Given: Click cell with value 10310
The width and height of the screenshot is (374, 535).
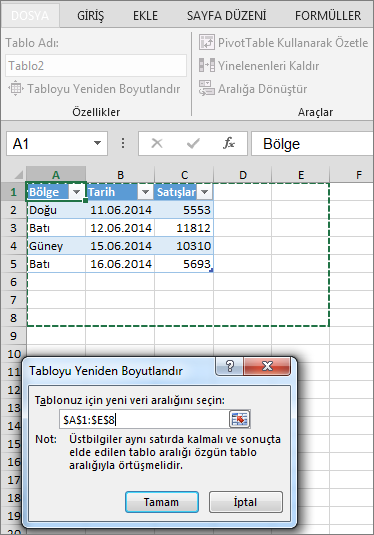Looking at the screenshot, I should coord(184,246).
